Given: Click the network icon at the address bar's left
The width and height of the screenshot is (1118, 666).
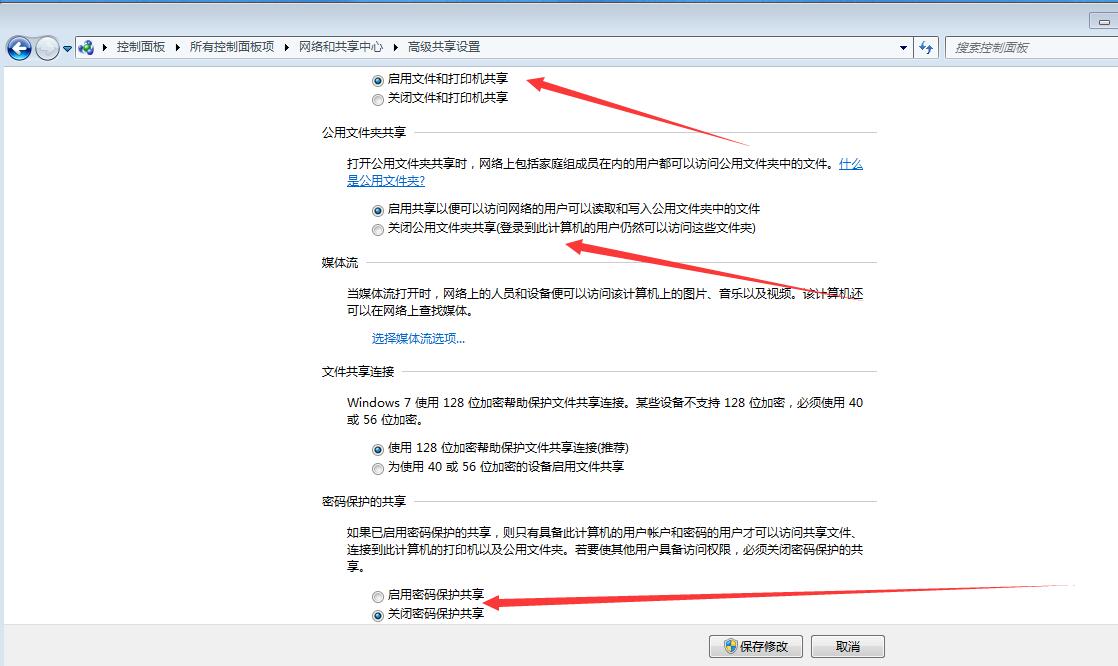Looking at the screenshot, I should pos(86,46).
